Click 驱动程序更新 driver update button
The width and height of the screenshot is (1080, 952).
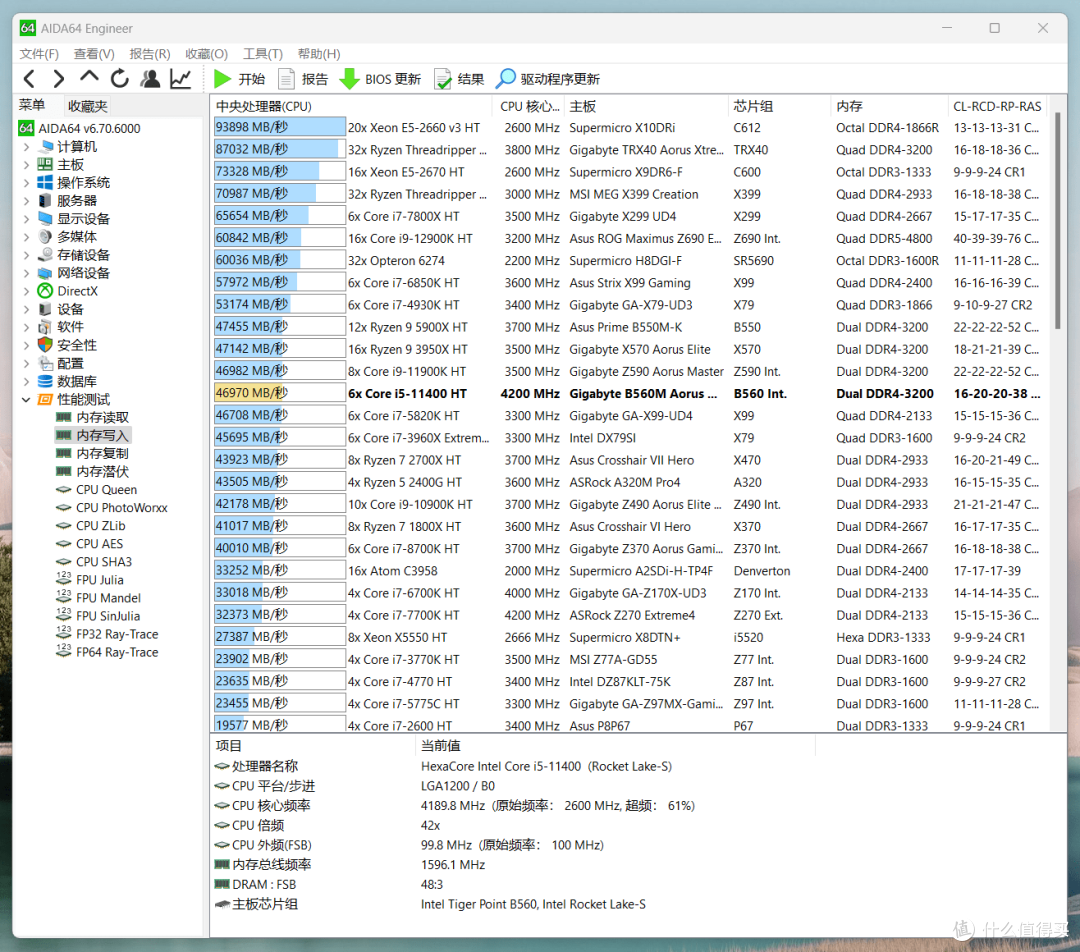(548, 79)
